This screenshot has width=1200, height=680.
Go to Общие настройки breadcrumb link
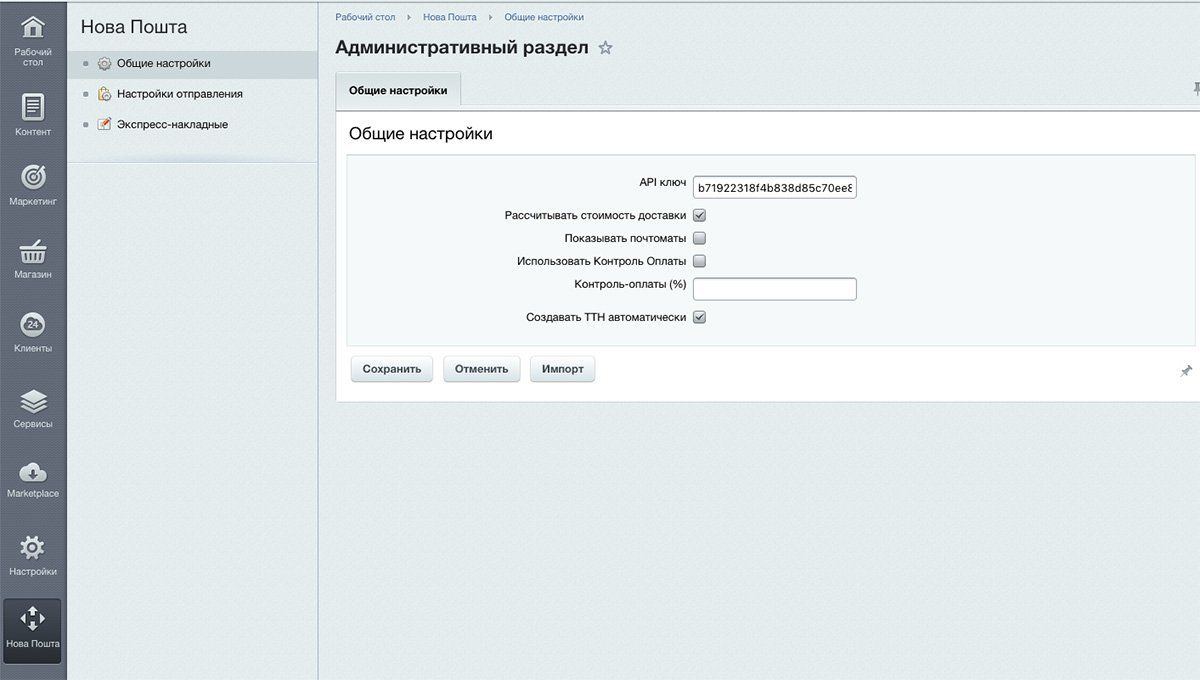(x=544, y=17)
